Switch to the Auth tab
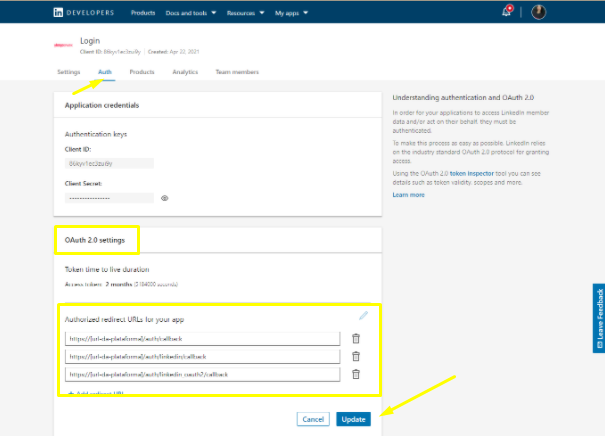Viewport: 605px width, 436px height. pyautogui.click(x=105, y=72)
